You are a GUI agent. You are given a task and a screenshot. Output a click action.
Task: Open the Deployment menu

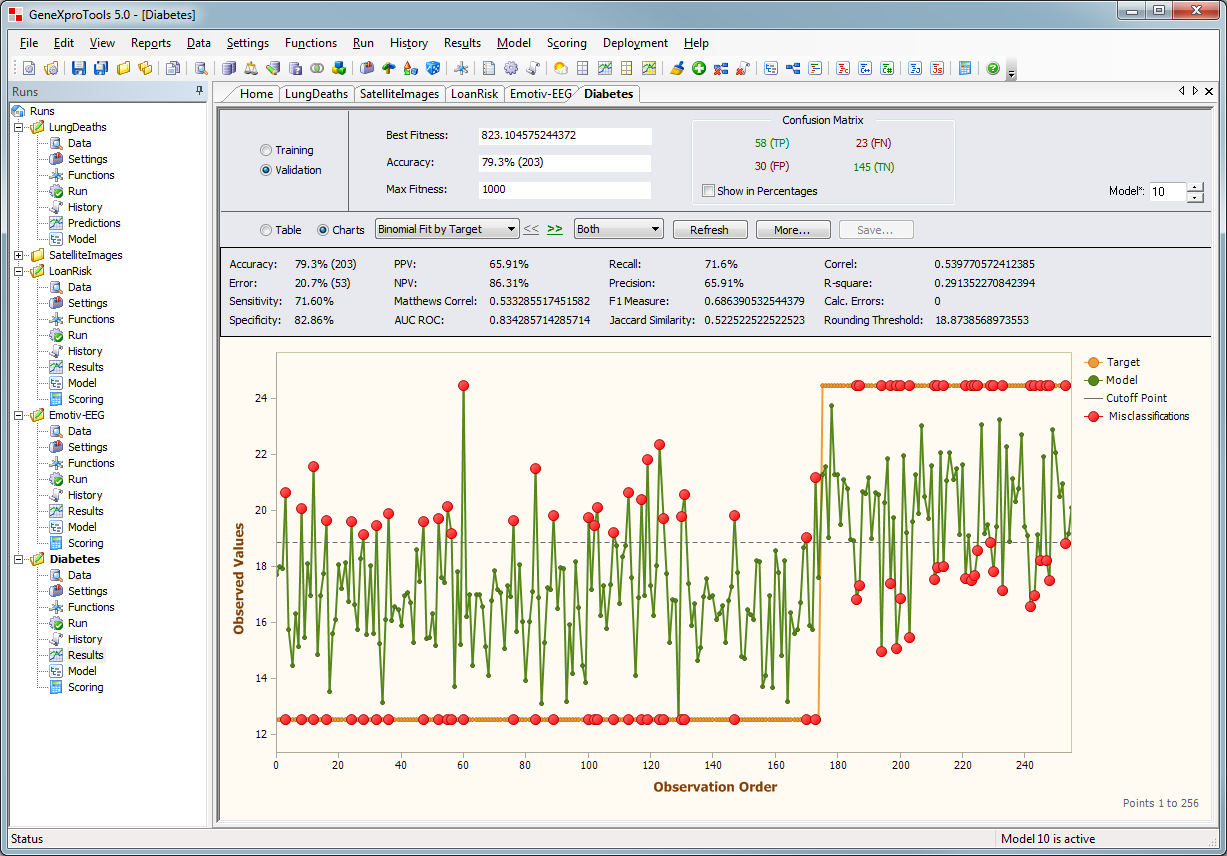coord(635,43)
